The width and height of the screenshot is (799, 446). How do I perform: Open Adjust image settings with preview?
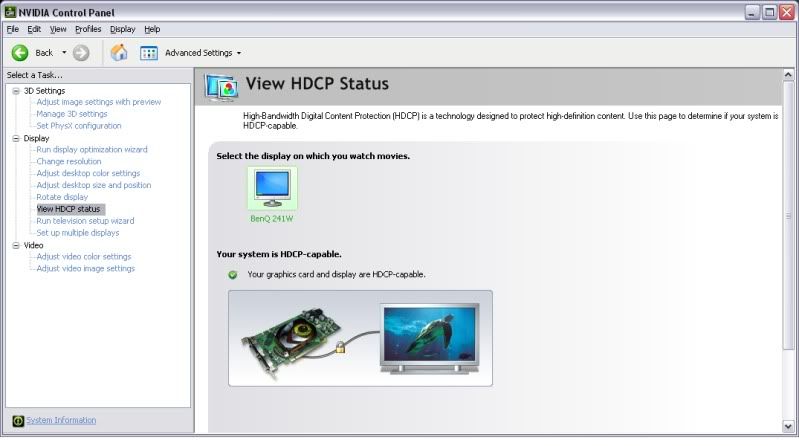coord(98,102)
